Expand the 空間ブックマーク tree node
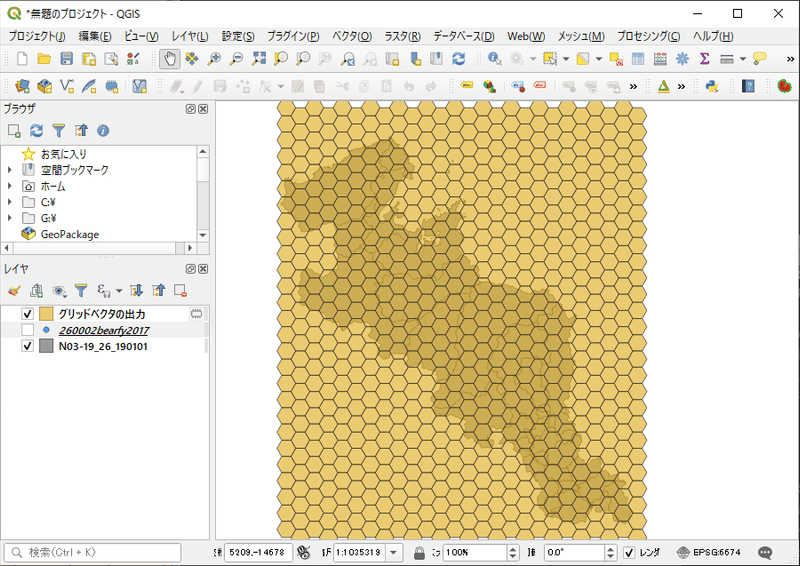This screenshot has width=800, height=566. point(9,170)
